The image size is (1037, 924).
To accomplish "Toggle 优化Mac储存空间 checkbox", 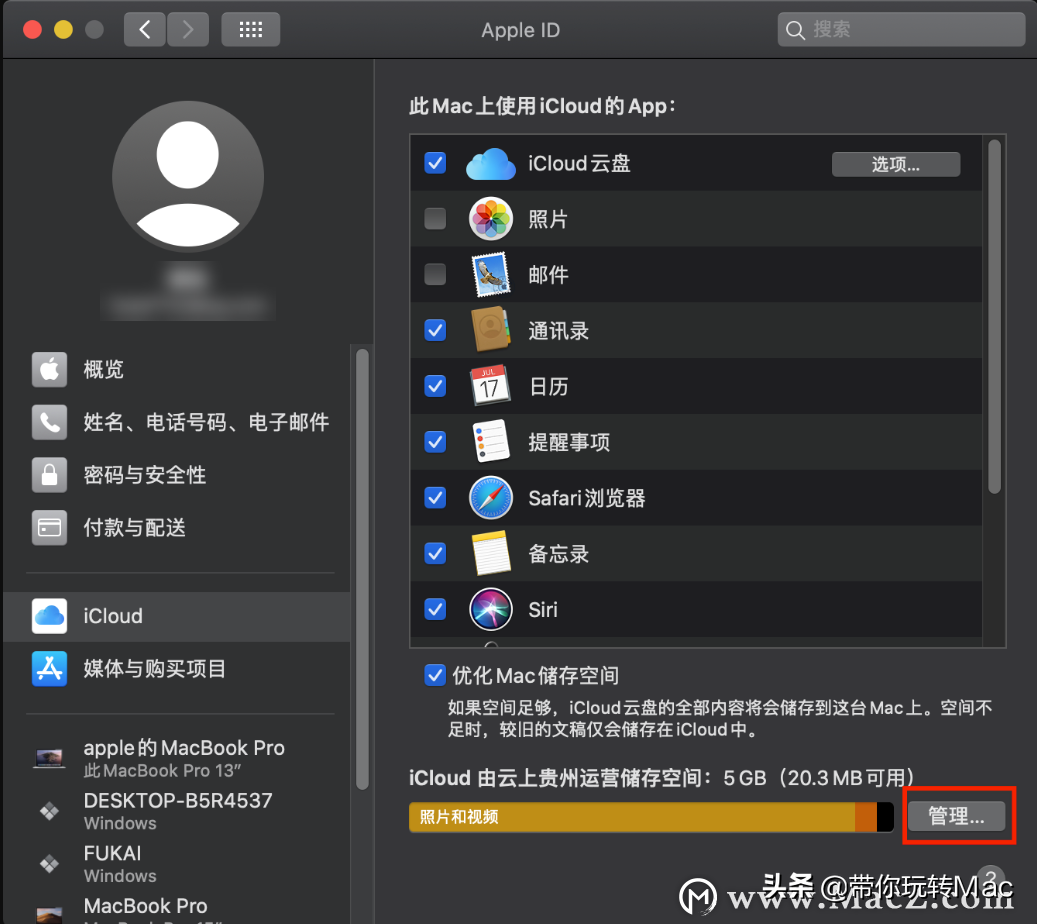I will click(435, 675).
